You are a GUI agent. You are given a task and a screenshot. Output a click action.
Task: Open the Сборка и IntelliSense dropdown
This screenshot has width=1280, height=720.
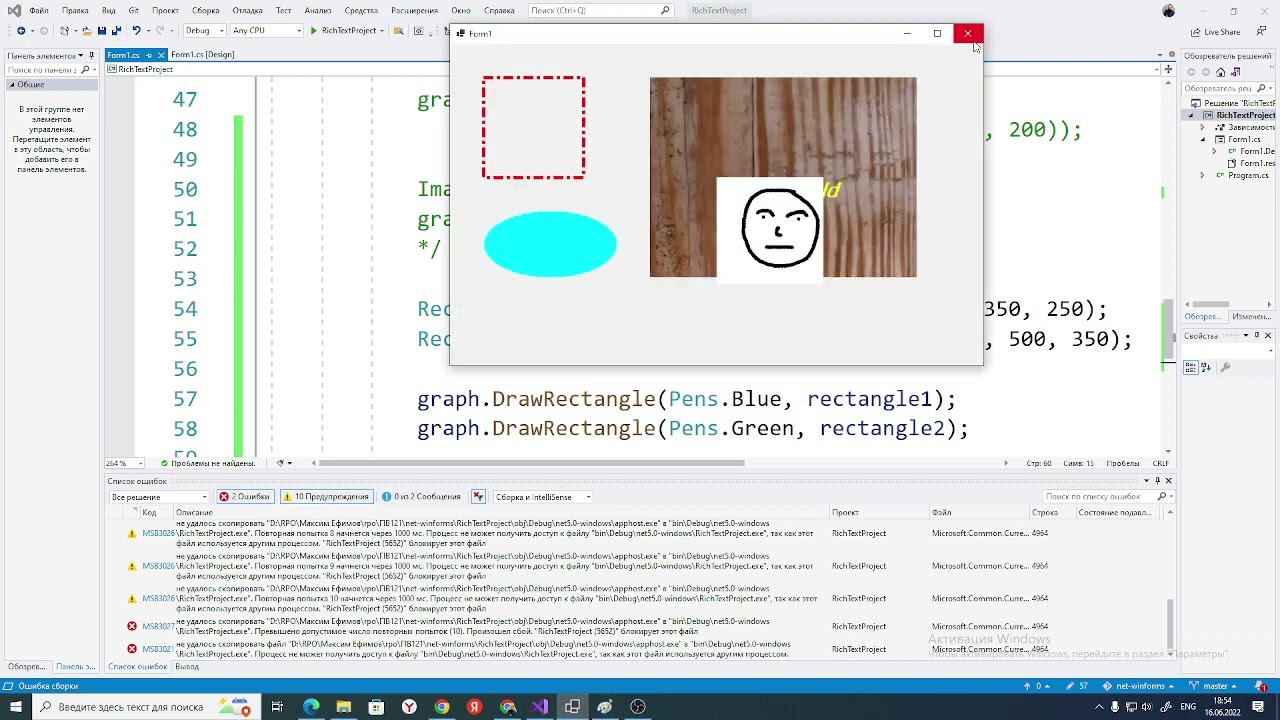543,497
